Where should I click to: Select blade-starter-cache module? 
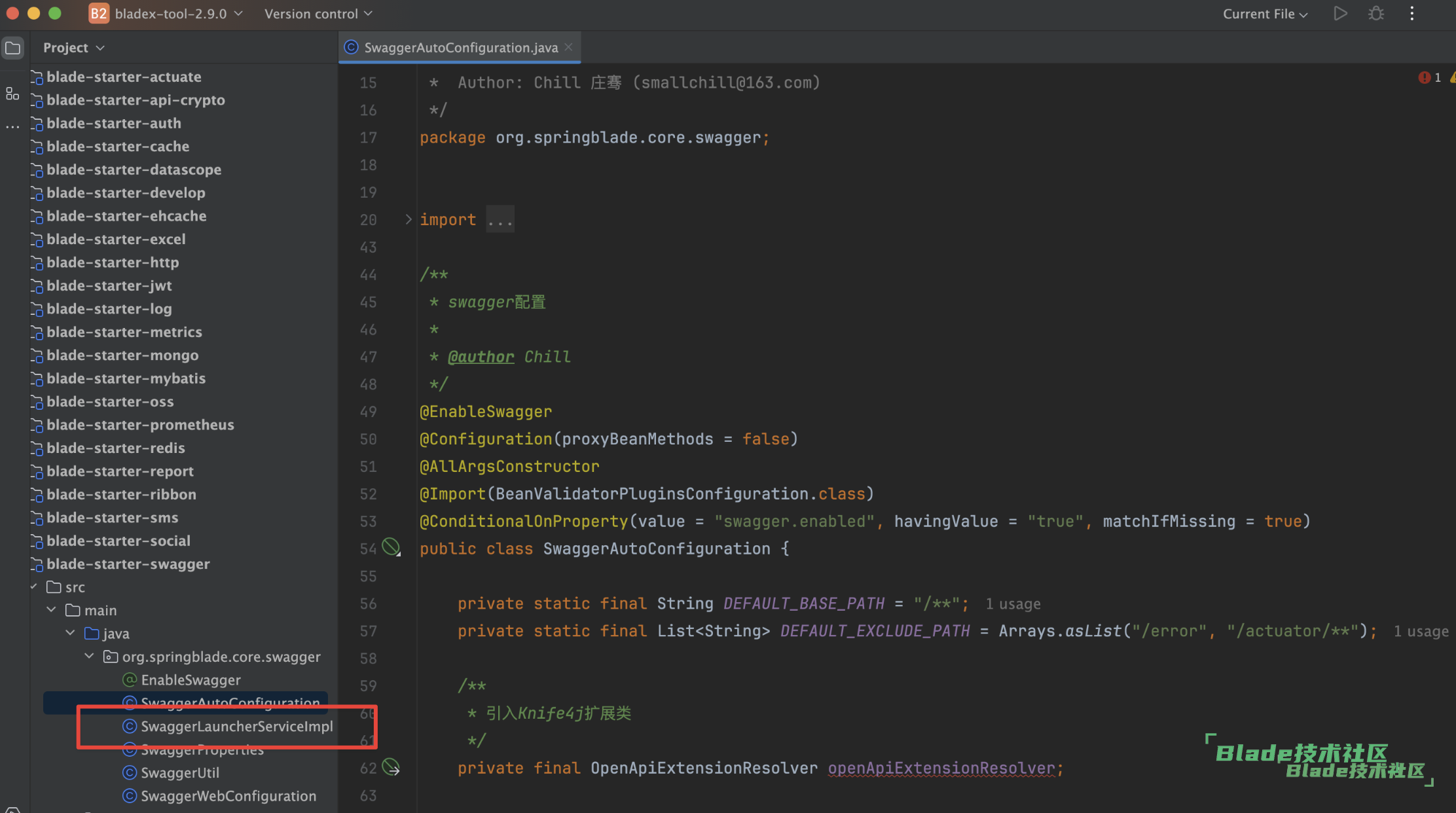point(118,147)
